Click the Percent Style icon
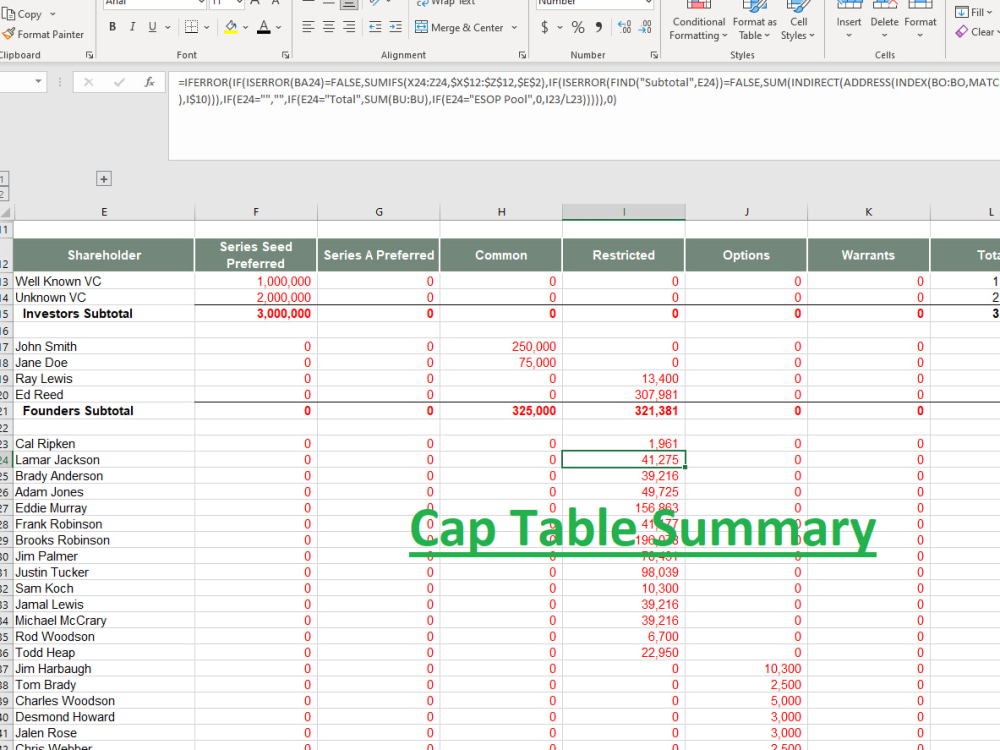 (577, 28)
